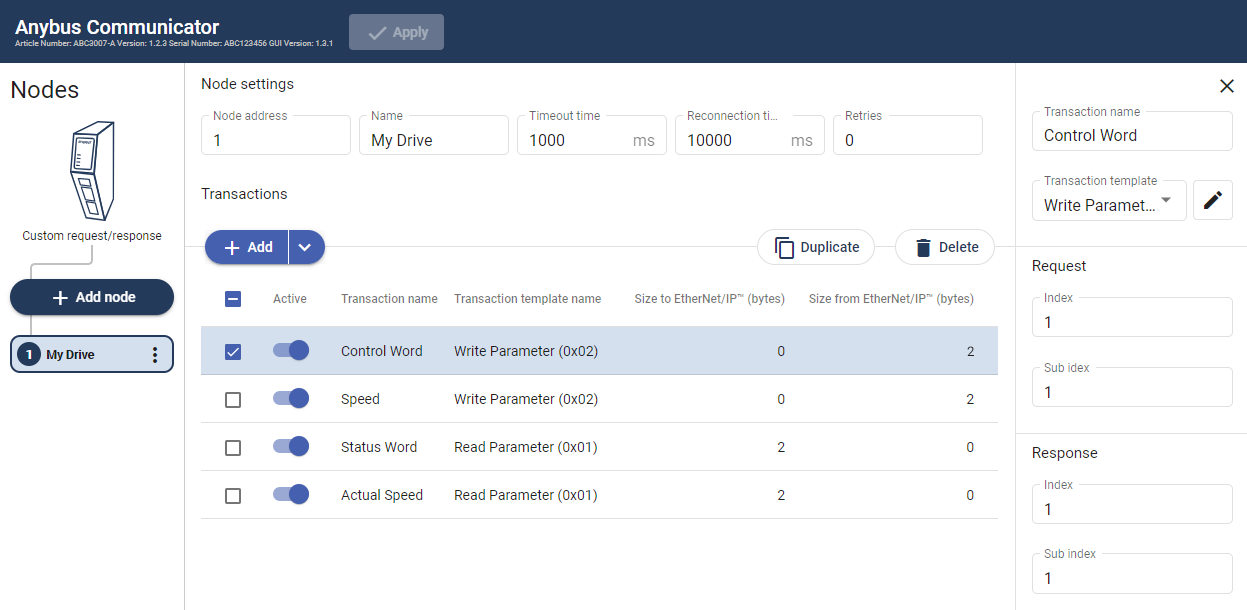Expand the Add button dropdown arrow

coord(305,247)
